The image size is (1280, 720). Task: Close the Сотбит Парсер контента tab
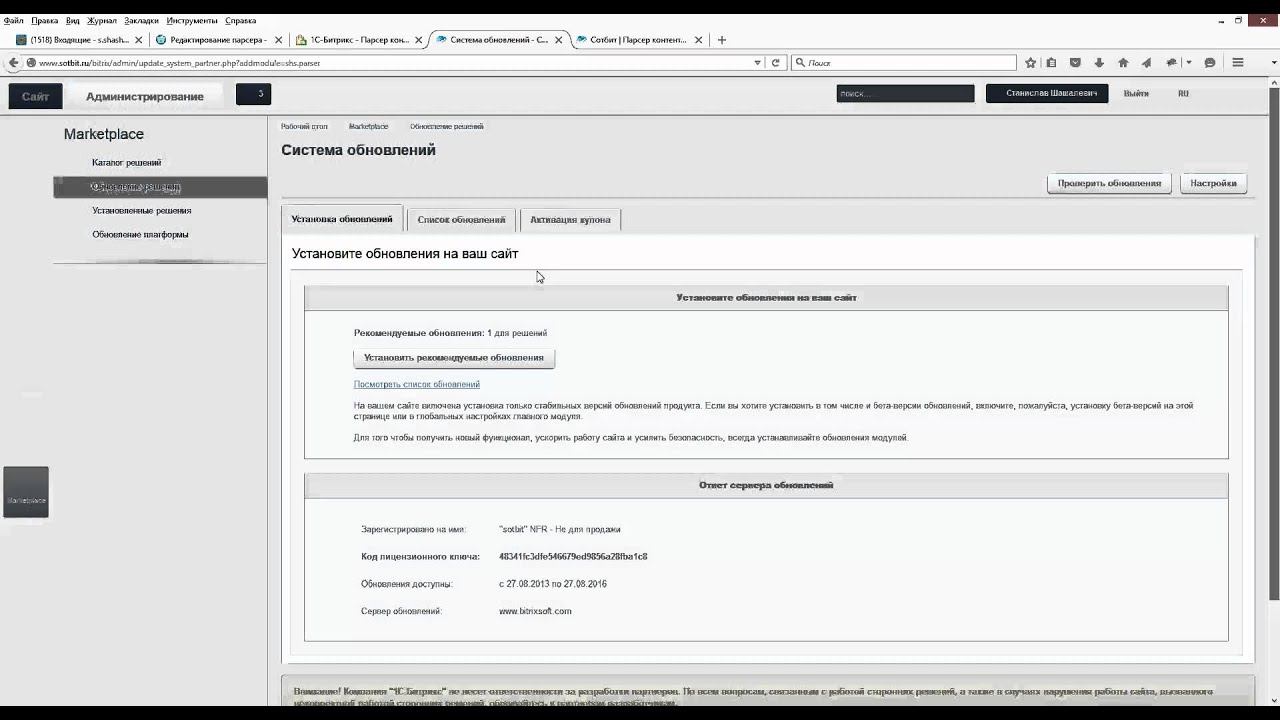click(698, 40)
